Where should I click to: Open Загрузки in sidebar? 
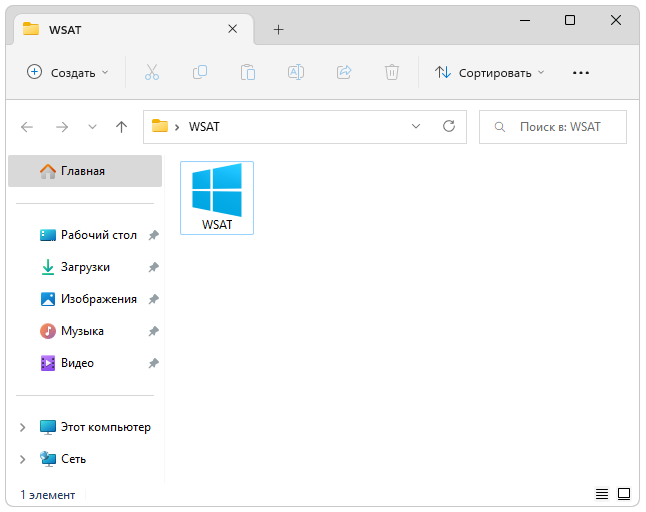point(85,267)
